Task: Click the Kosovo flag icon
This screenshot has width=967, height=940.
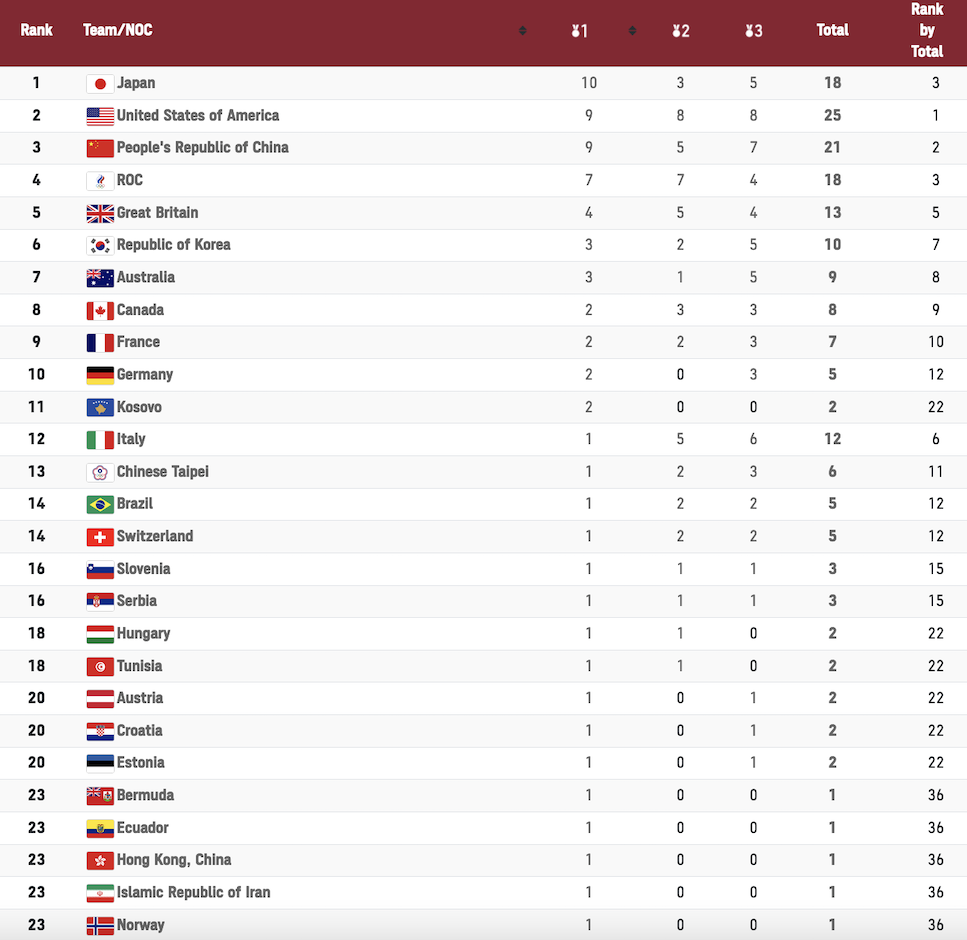Action: (x=100, y=407)
